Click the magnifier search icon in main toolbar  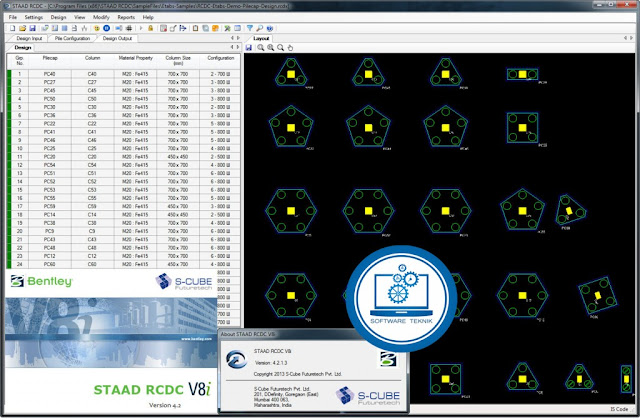(x=259, y=28)
